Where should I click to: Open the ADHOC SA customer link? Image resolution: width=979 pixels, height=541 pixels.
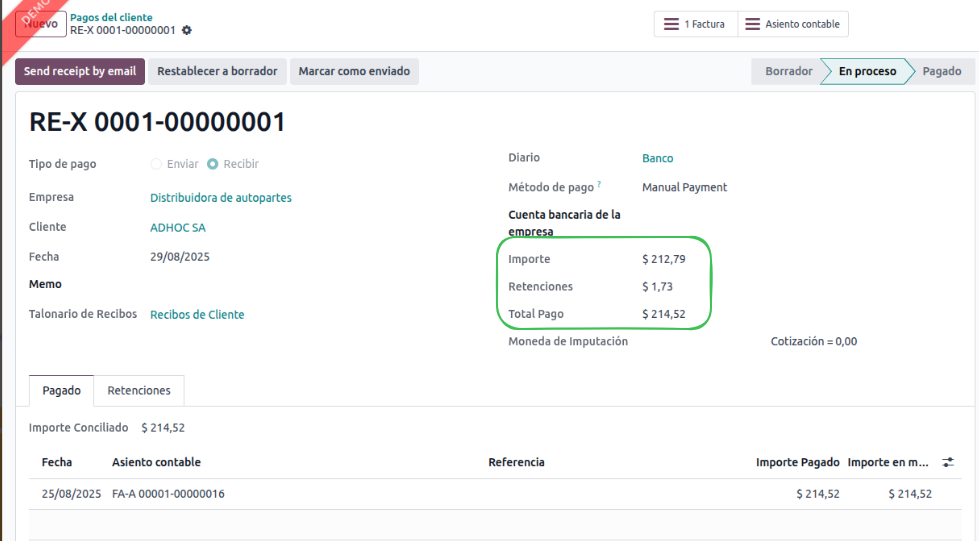click(177, 227)
